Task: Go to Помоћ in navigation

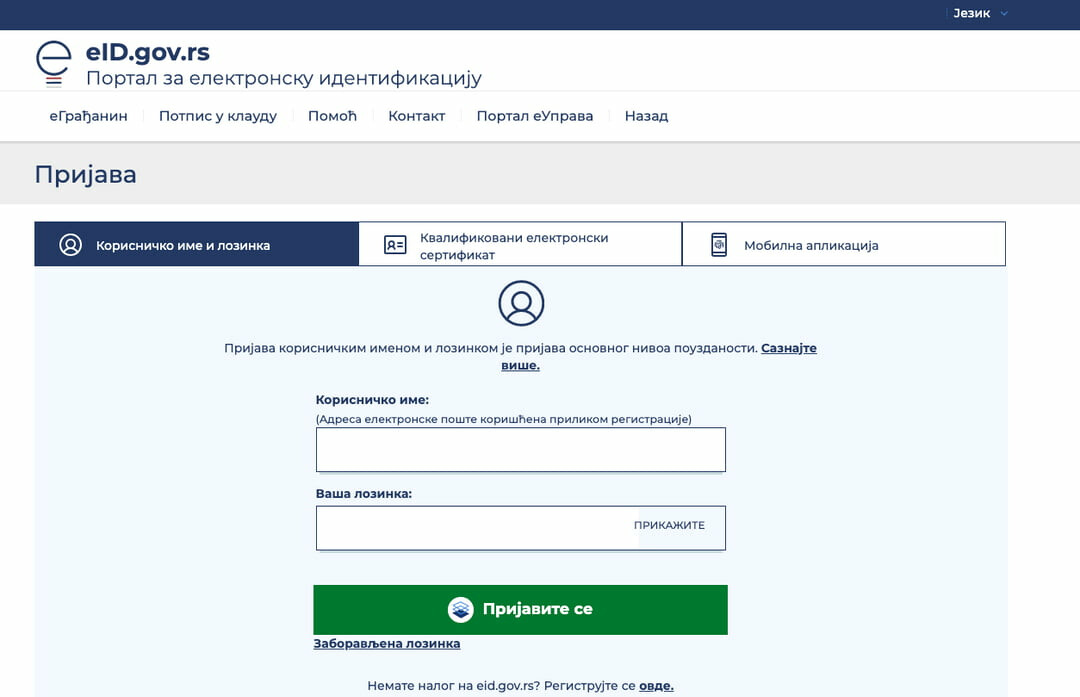Action: coord(332,116)
